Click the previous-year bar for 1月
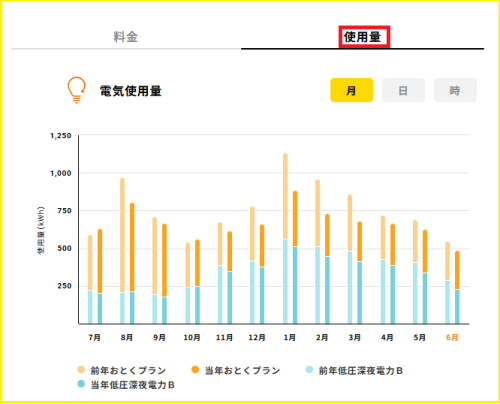Image resolution: width=500 pixels, height=404 pixels. pos(285,238)
